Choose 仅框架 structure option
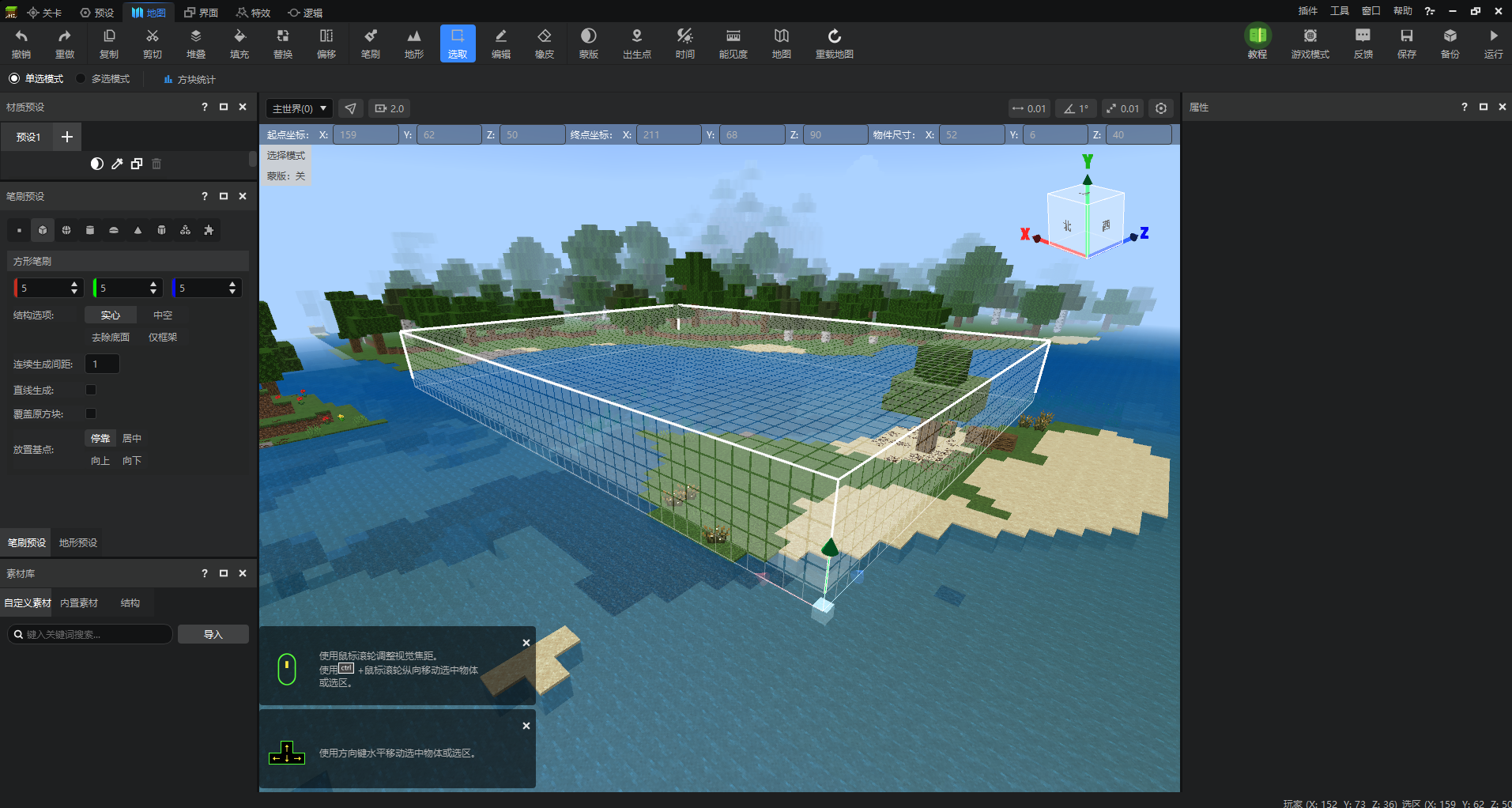1512x808 pixels. point(163,337)
